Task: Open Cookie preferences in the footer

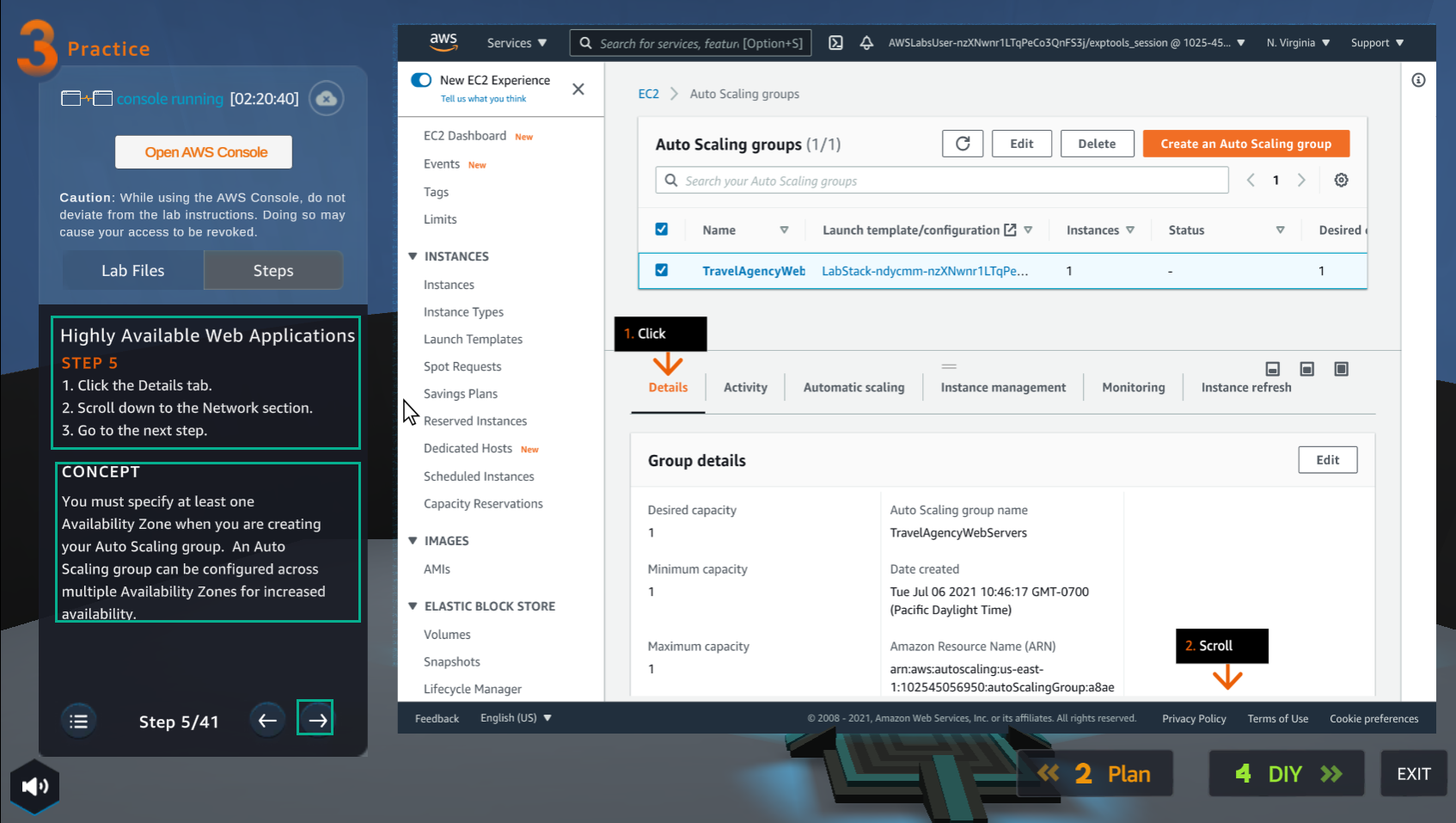Action: pyautogui.click(x=1374, y=718)
